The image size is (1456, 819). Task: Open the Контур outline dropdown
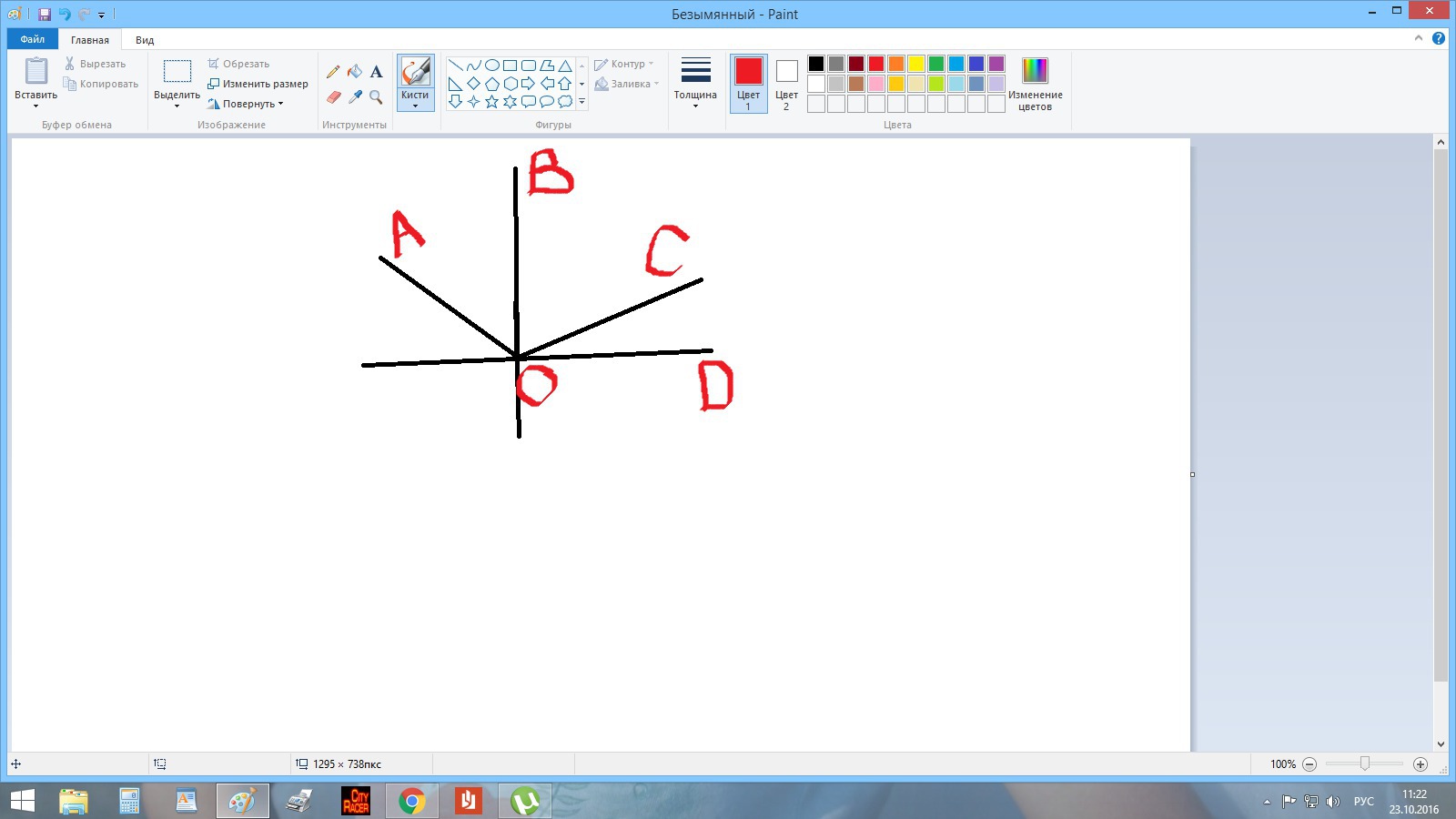point(624,64)
